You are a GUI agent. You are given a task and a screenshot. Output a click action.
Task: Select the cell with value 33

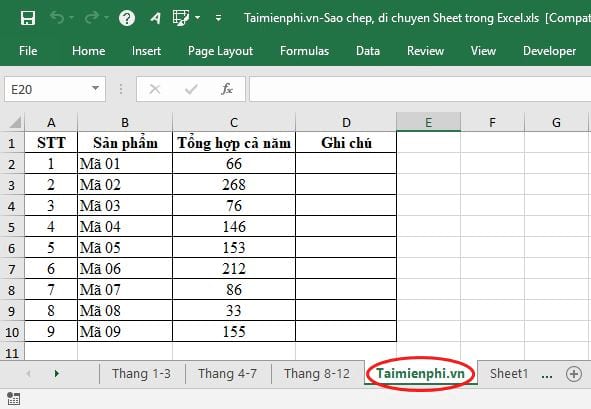234,311
